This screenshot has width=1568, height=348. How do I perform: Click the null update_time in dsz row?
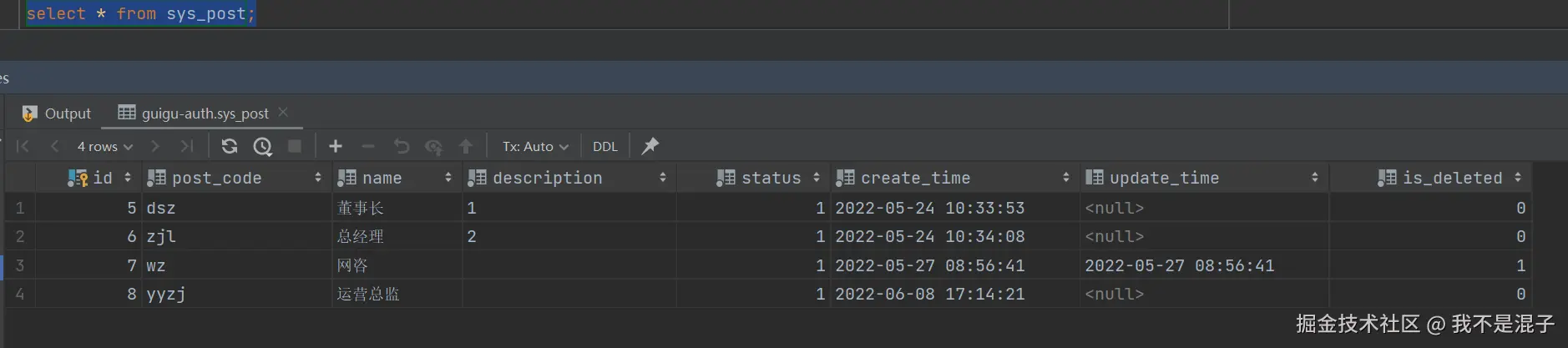tap(1204, 208)
